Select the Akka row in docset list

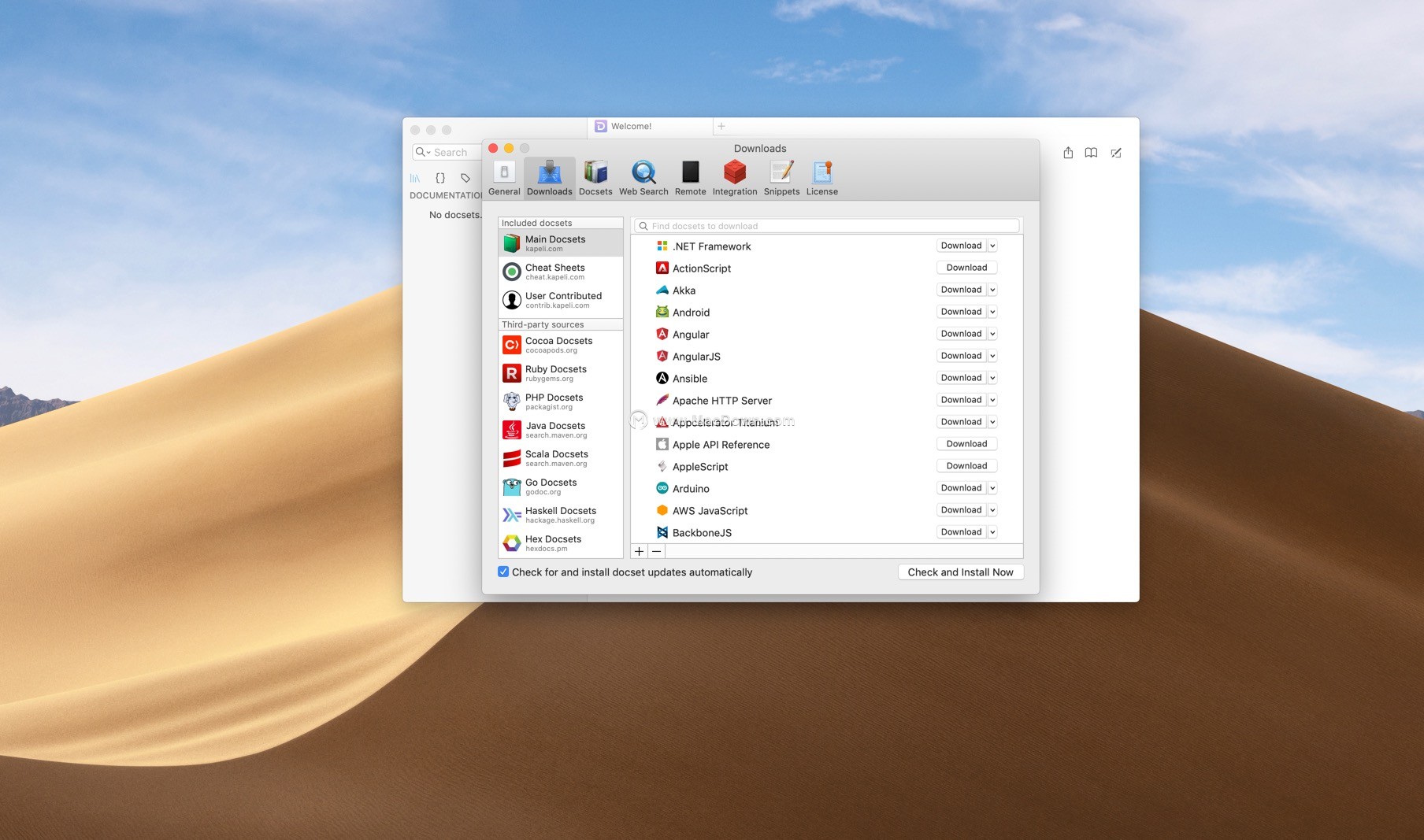pyautogui.click(x=827, y=290)
